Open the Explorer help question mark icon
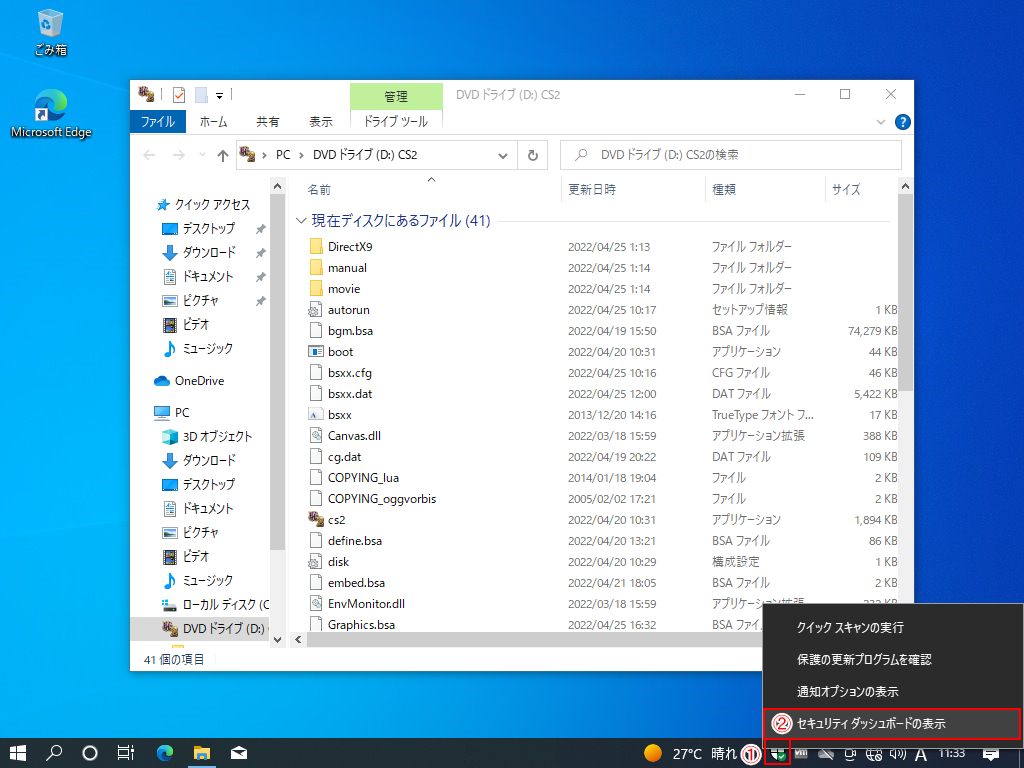1024x768 pixels. point(902,122)
